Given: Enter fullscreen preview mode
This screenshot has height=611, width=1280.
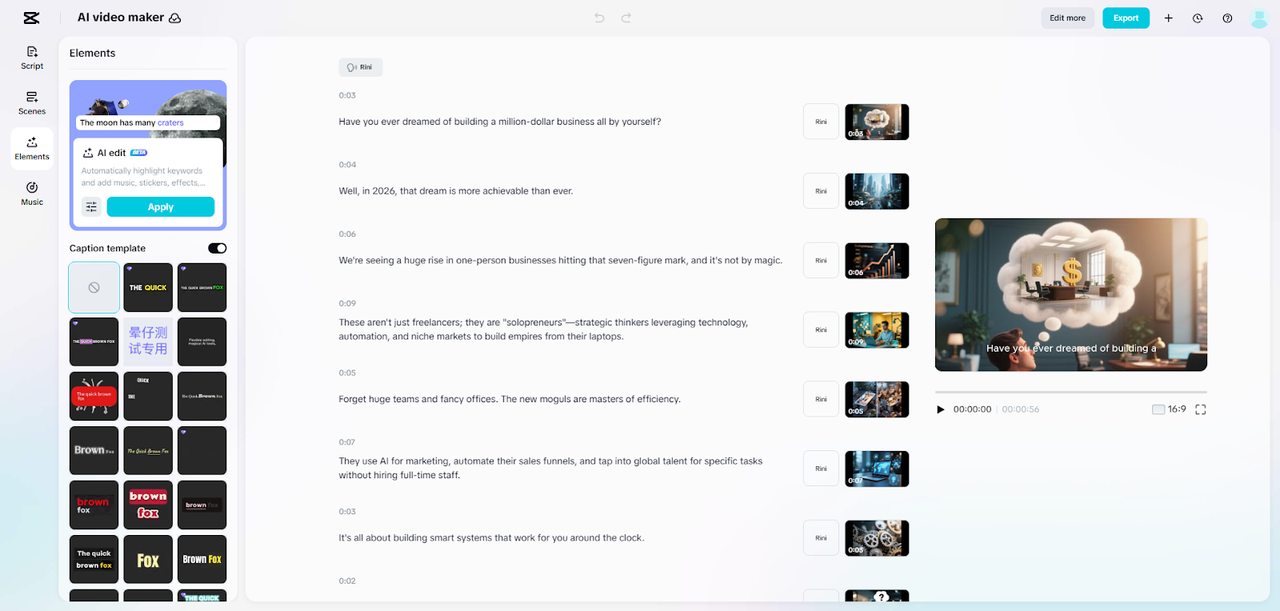Looking at the screenshot, I should click(x=1200, y=409).
